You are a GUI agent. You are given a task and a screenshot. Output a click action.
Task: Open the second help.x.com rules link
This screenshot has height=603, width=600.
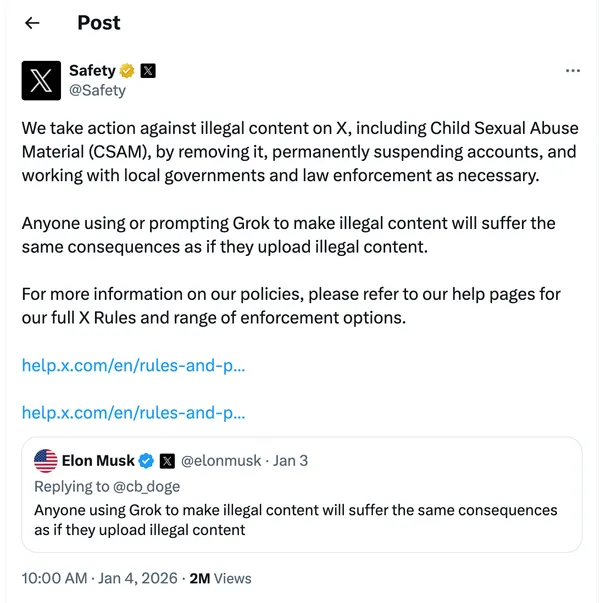(x=133, y=412)
